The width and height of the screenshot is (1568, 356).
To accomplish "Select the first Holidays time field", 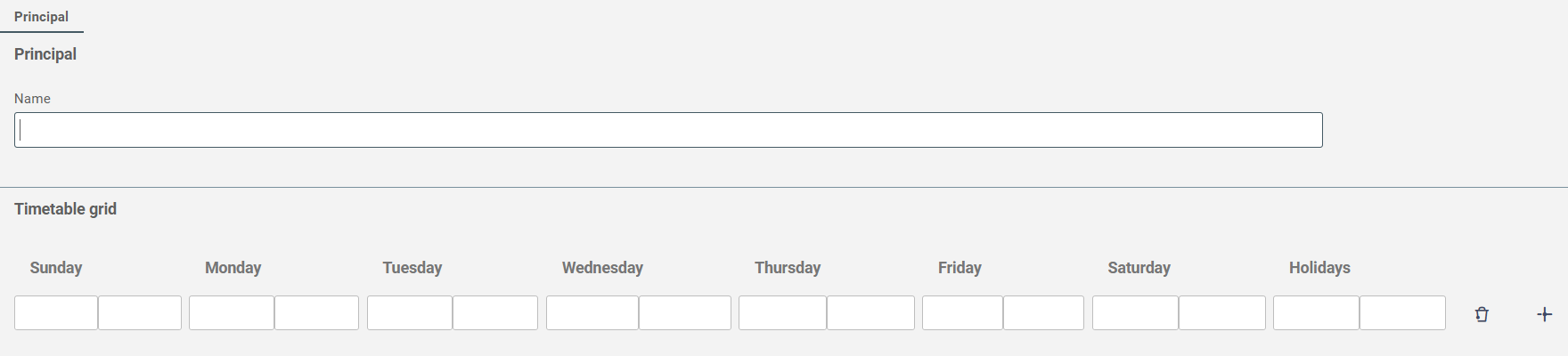I will click(1316, 313).
